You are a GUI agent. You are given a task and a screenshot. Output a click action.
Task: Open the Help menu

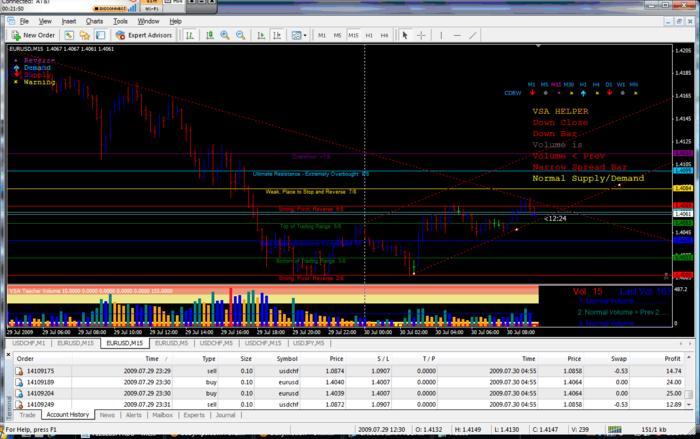coord(175,21)
